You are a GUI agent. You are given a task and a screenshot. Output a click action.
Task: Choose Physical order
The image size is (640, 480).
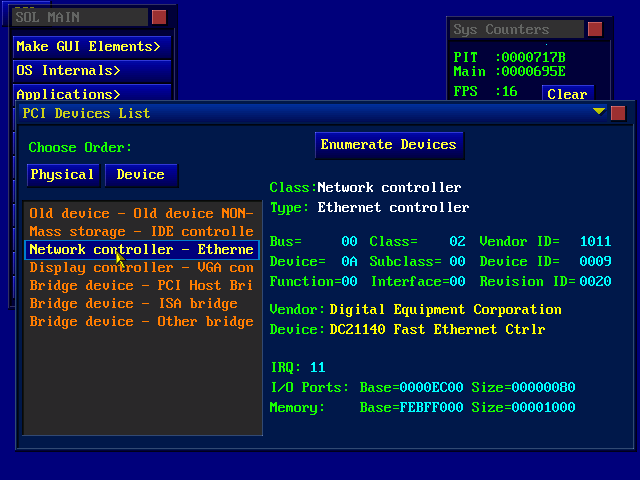click(x=63, y=175)
